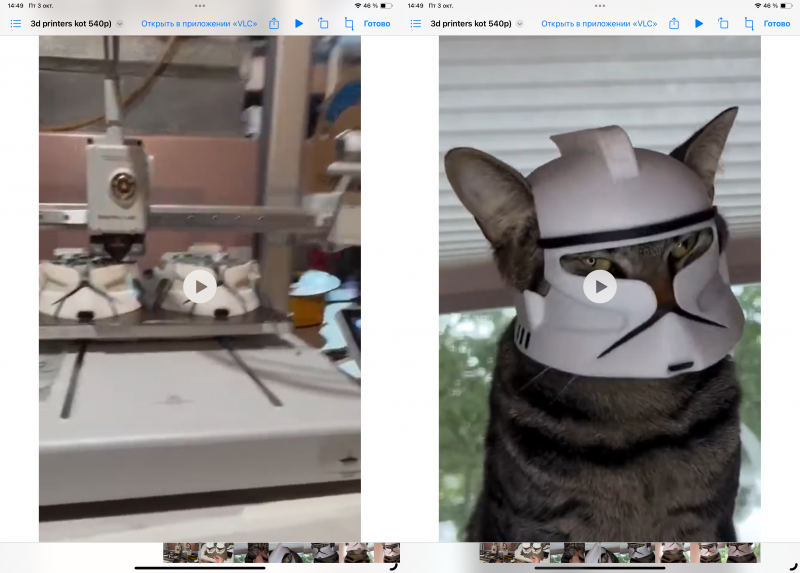The image size is (800, 573).
Task: Rotate the video in right pane
Action: click(723, 23)
